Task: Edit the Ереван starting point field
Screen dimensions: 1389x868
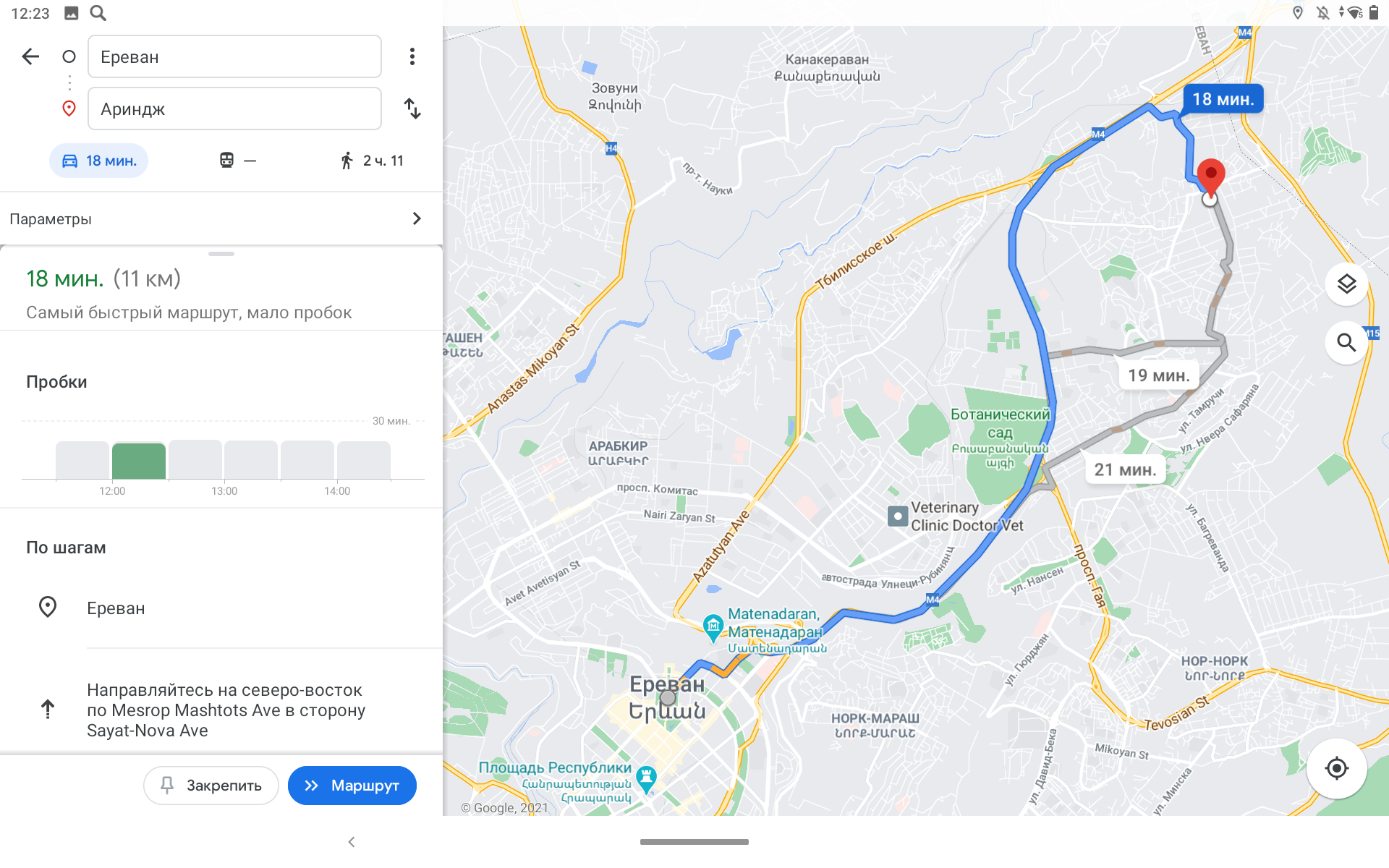Action: [234, 56]
